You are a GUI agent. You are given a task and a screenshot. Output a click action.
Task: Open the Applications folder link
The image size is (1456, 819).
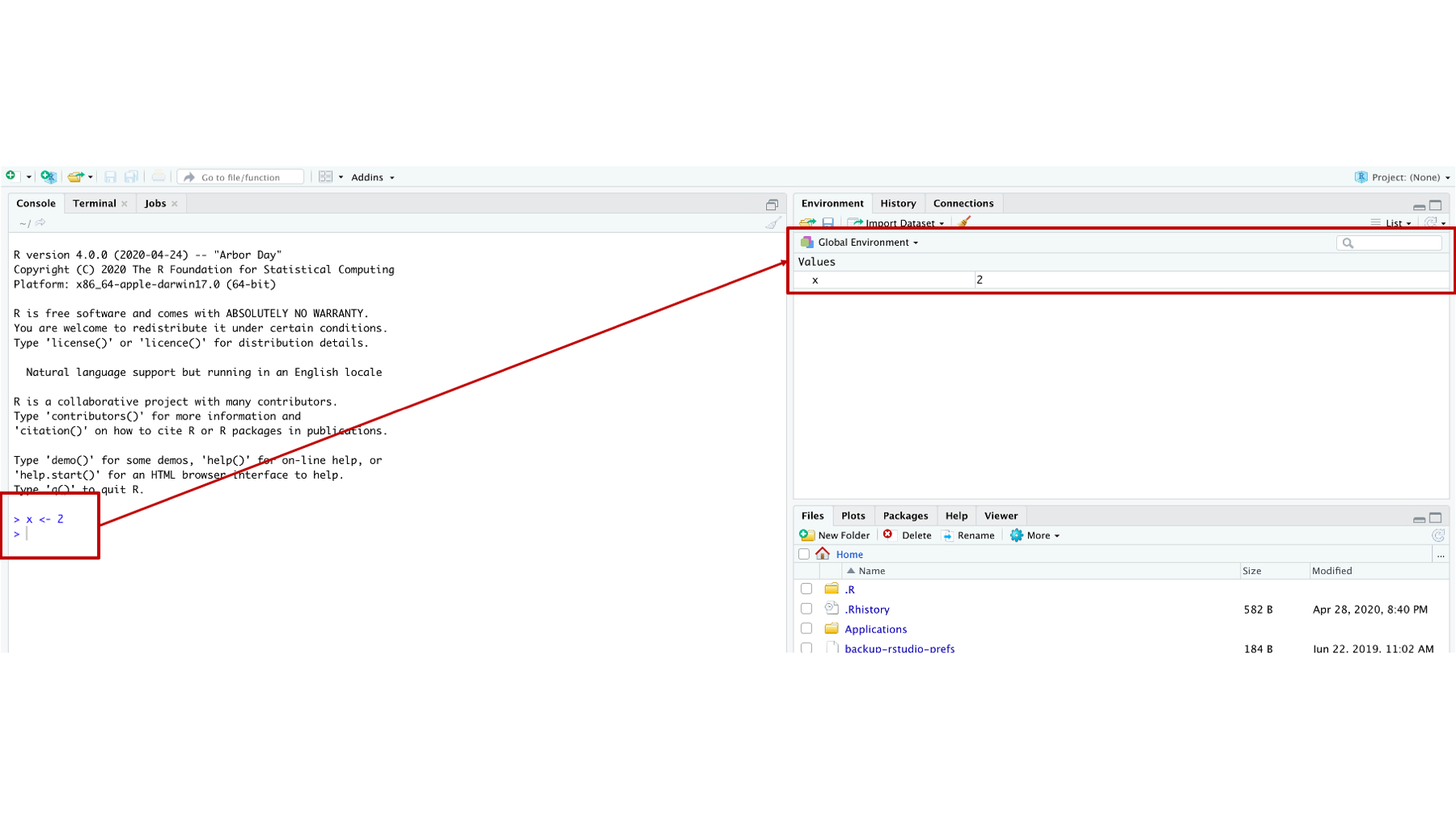pos(876,629)
